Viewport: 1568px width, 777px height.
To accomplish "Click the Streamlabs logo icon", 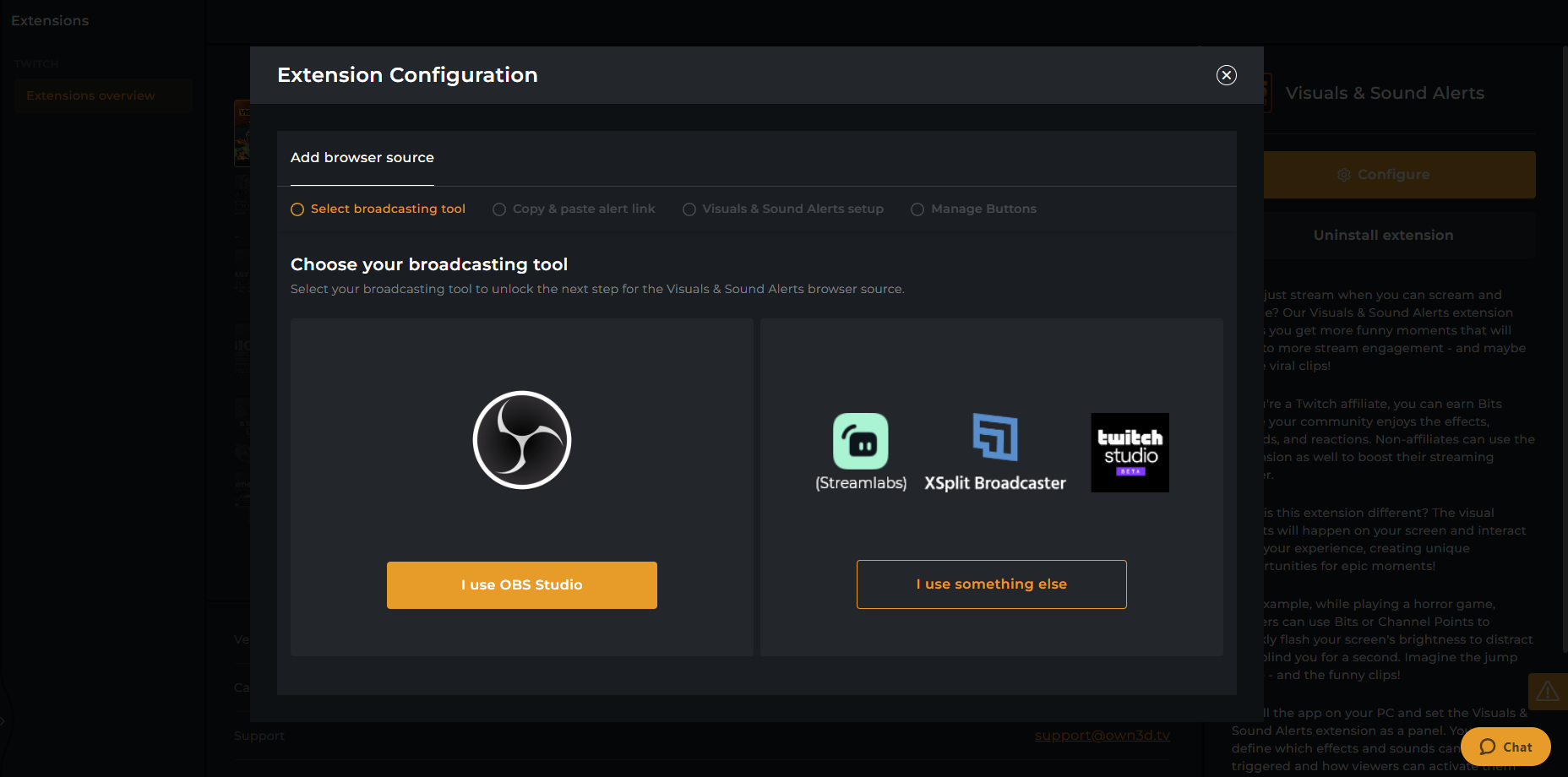I will [x=861, y=441].
